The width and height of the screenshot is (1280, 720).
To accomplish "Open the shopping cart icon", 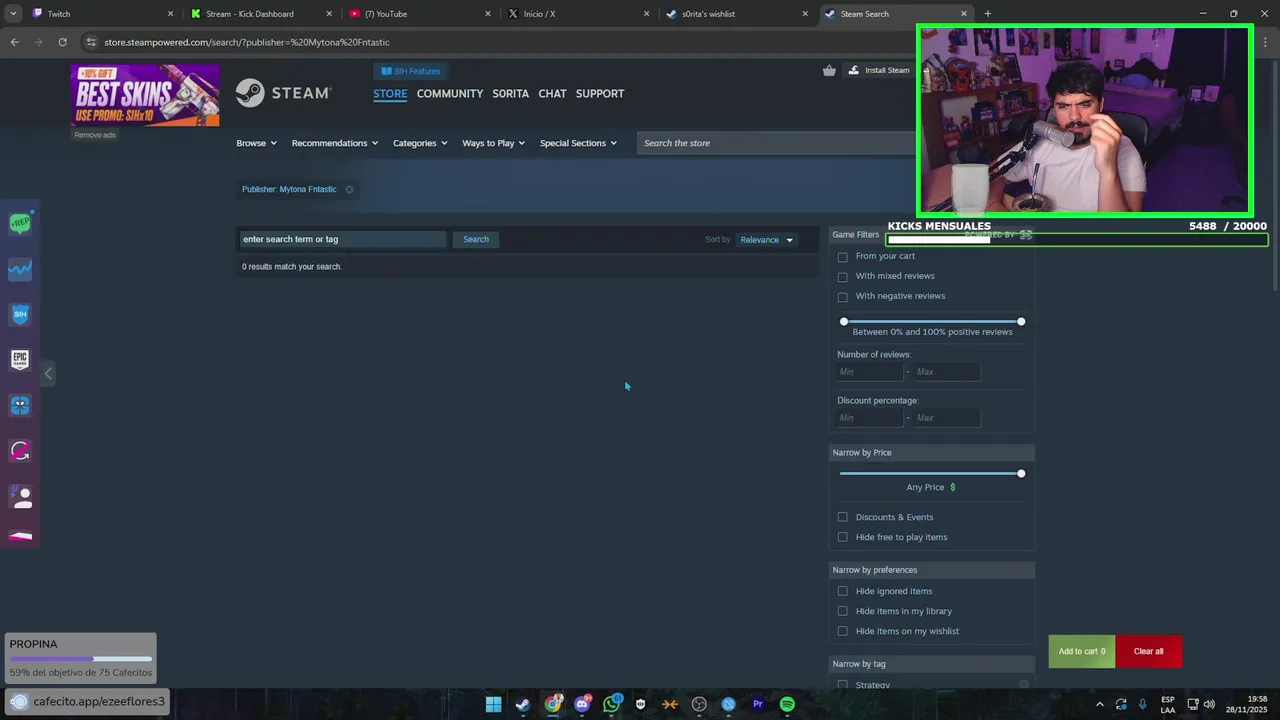I will [829, 70].
